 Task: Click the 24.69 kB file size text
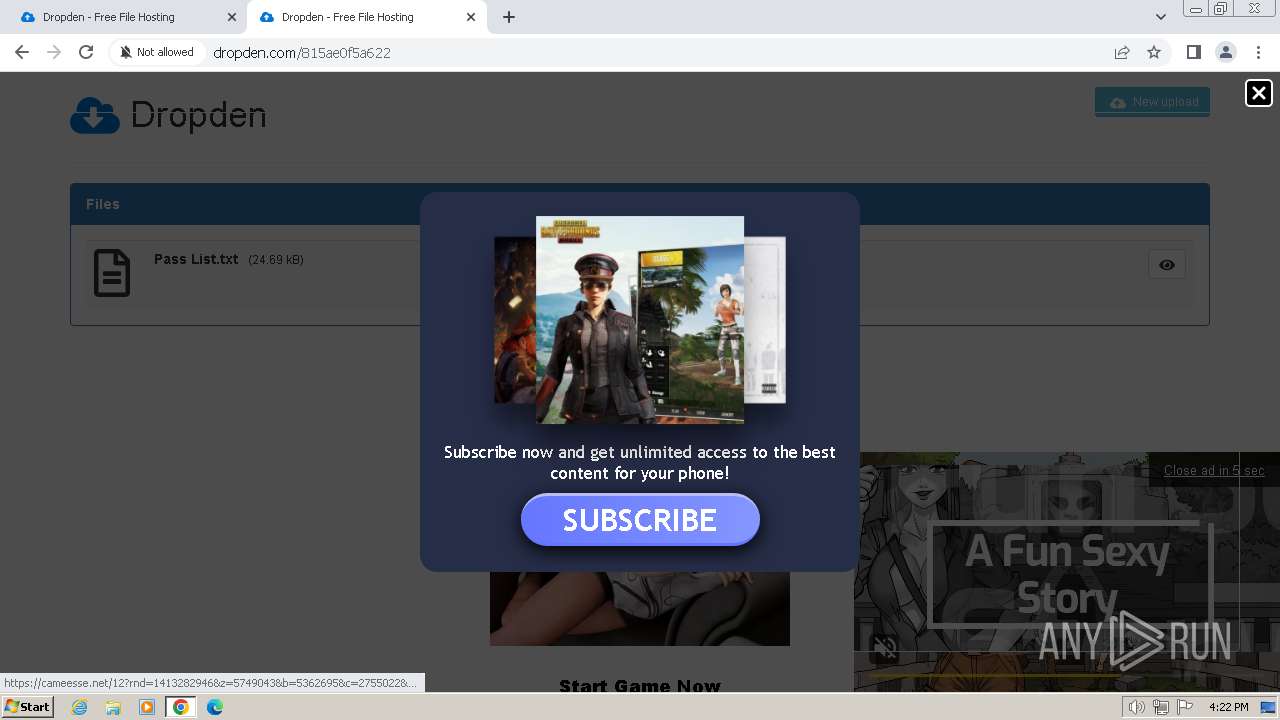pos(276,260)
